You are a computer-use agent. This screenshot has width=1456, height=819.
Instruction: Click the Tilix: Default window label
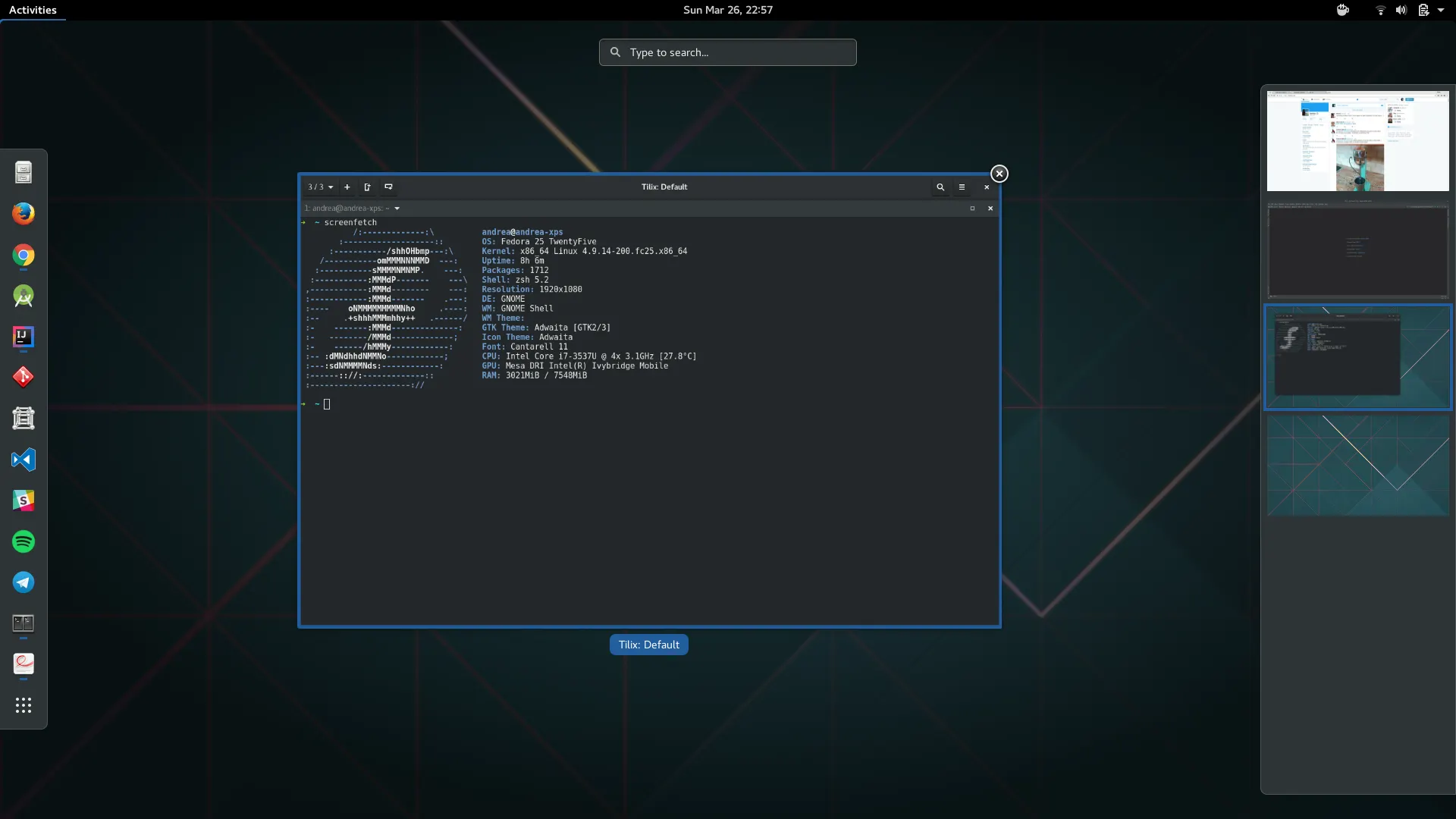click(648, 644)
